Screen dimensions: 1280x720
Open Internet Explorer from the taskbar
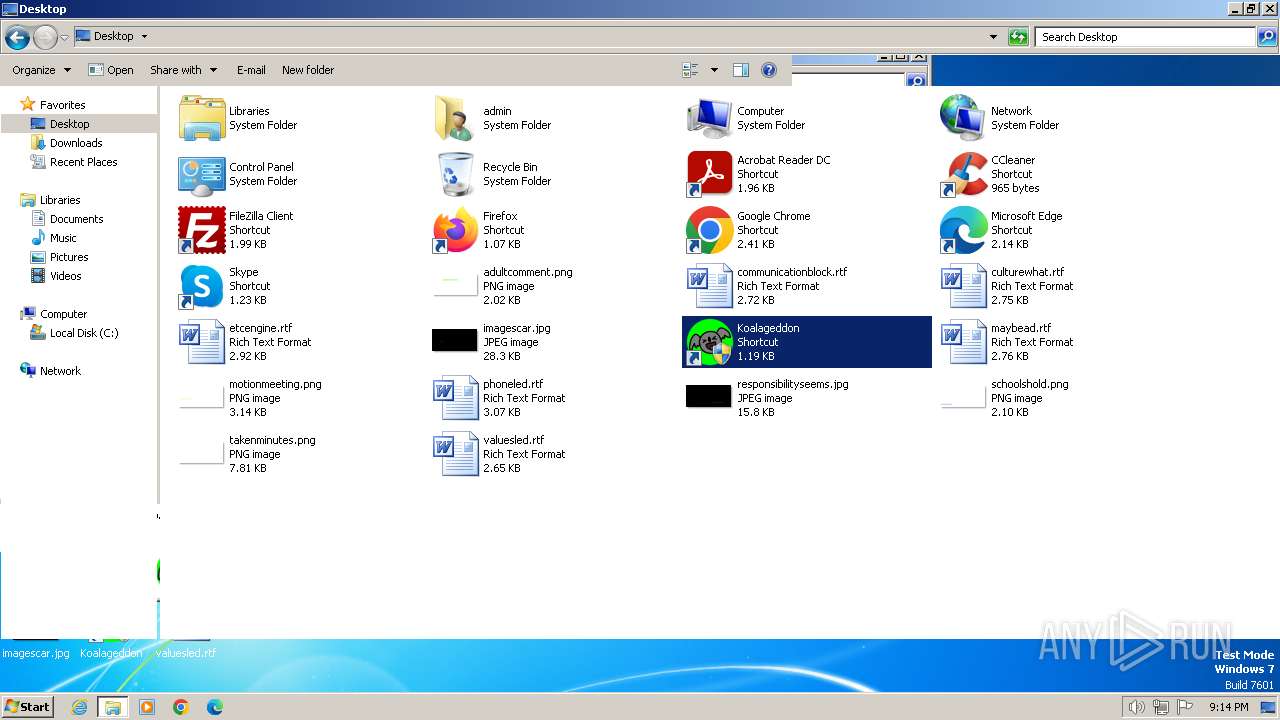coord(79,707)
